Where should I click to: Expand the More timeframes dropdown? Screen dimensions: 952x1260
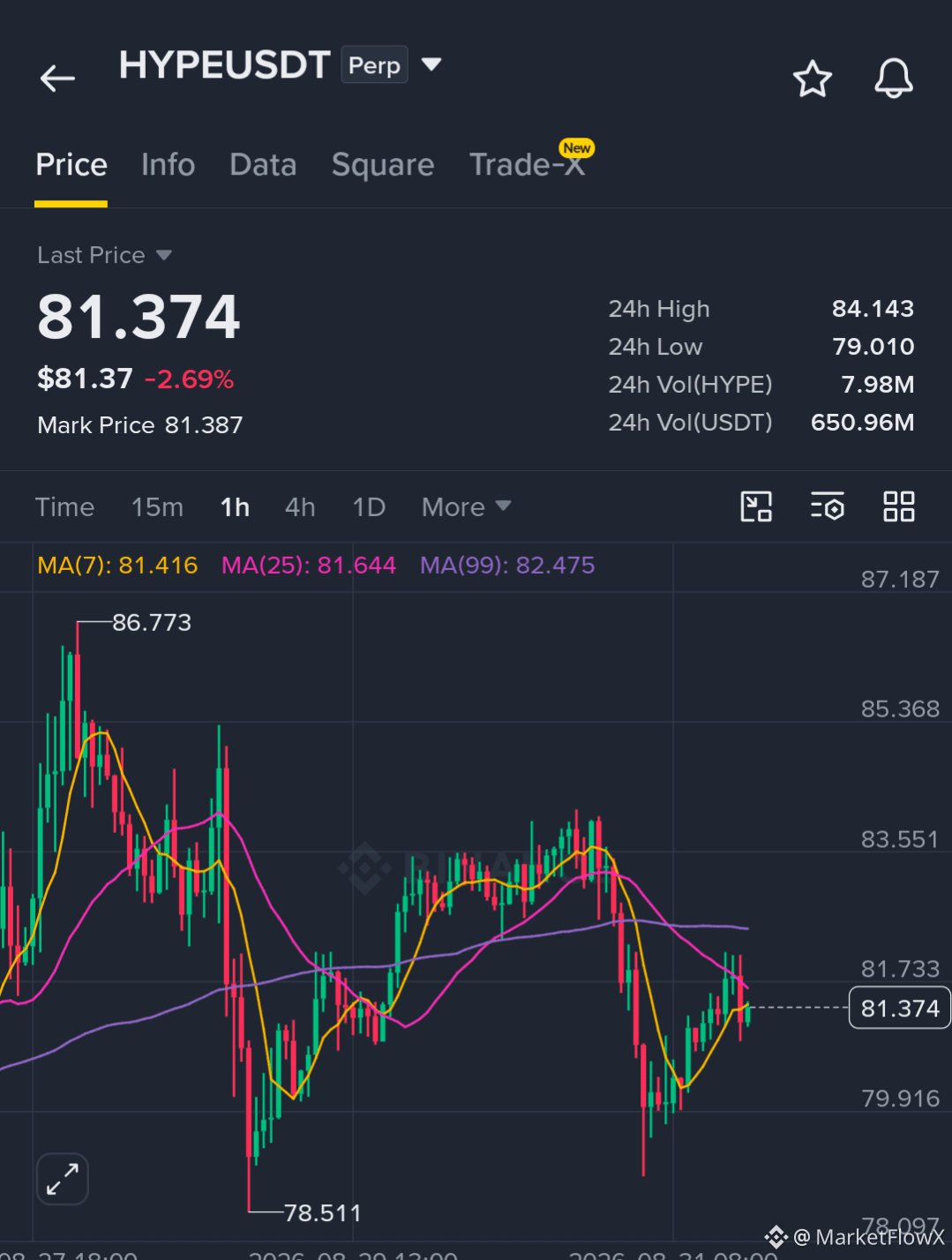point(466,507)
